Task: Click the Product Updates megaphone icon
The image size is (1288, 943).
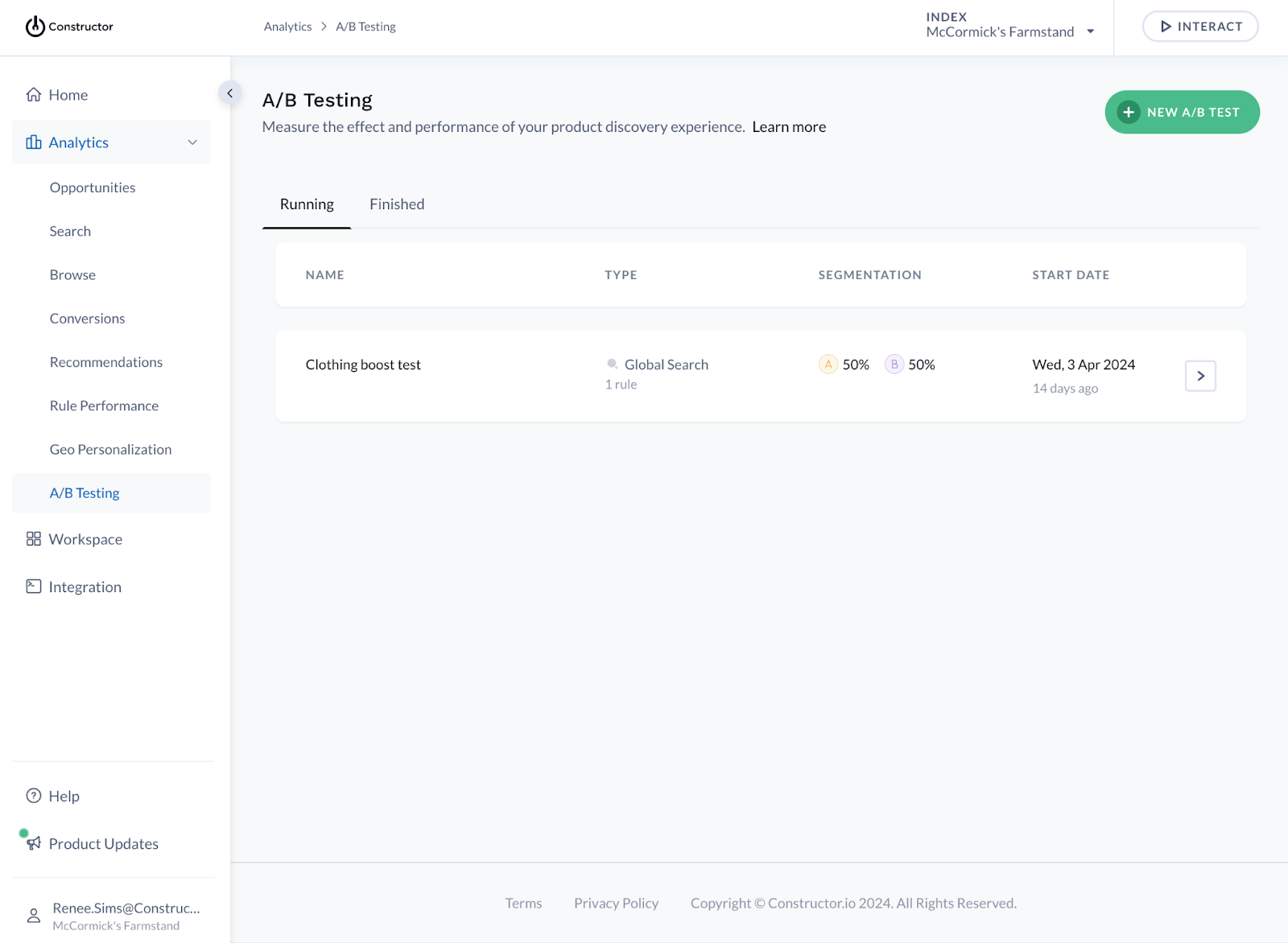Action: (x=33, y=843)
